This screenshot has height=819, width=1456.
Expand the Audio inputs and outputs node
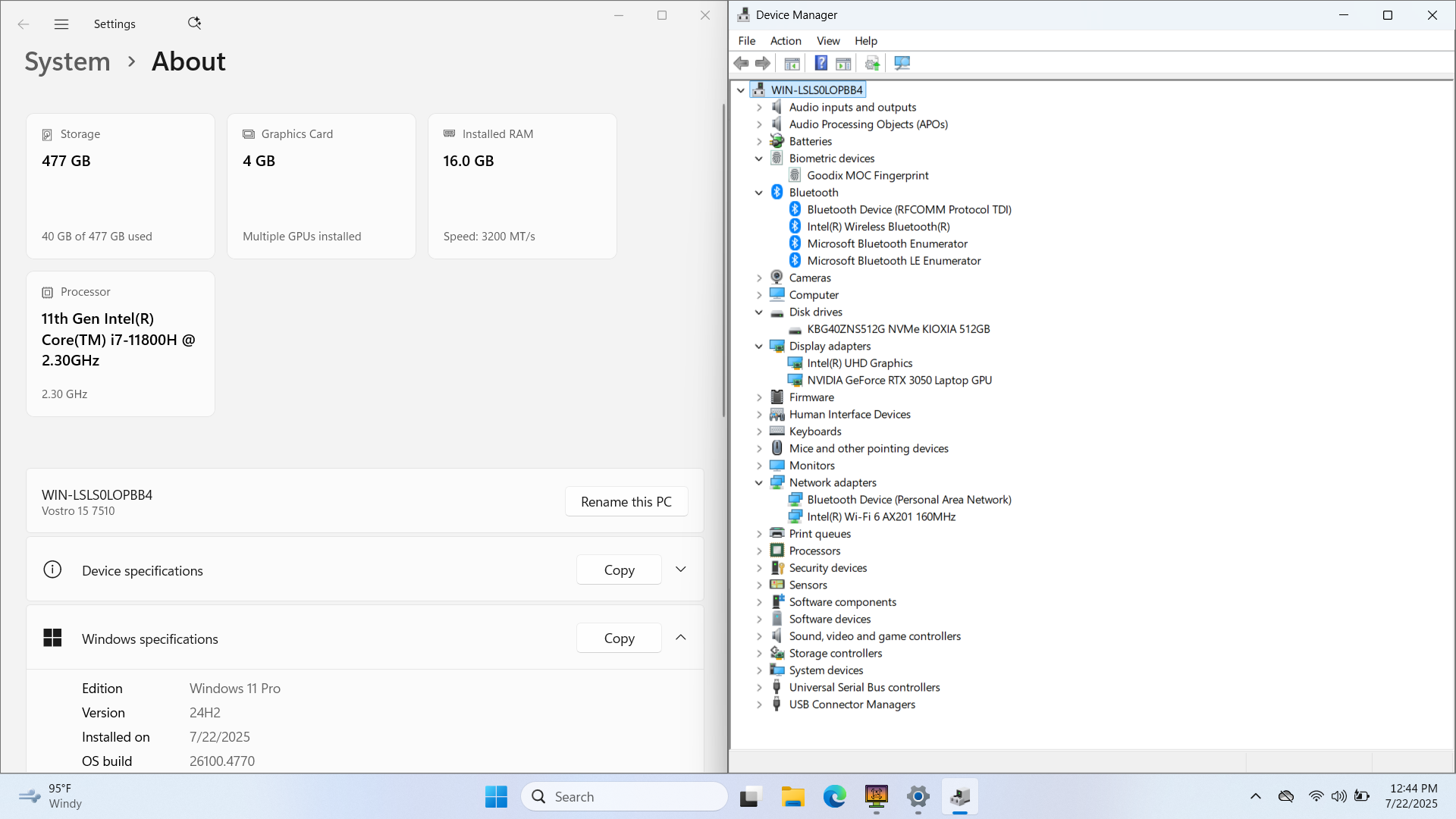pos(759,108)
